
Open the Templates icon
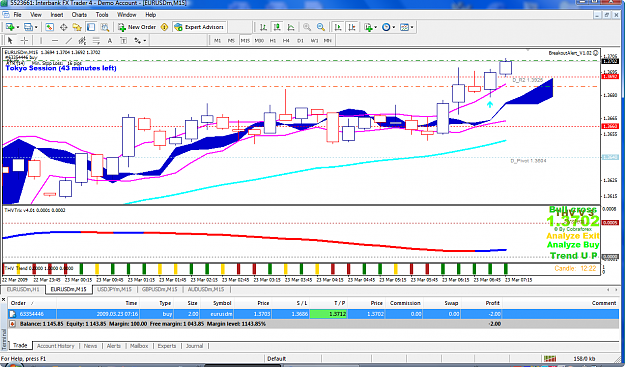pos(404,27)
